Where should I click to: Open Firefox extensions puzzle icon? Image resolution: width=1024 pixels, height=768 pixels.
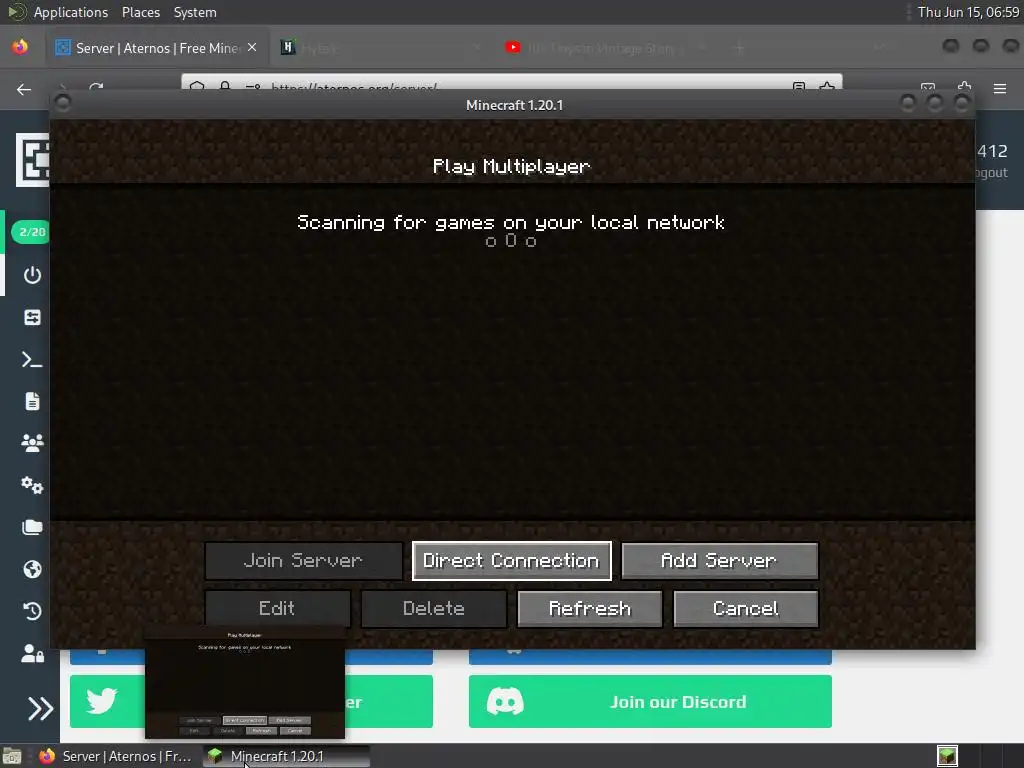(x=965, y=87)
